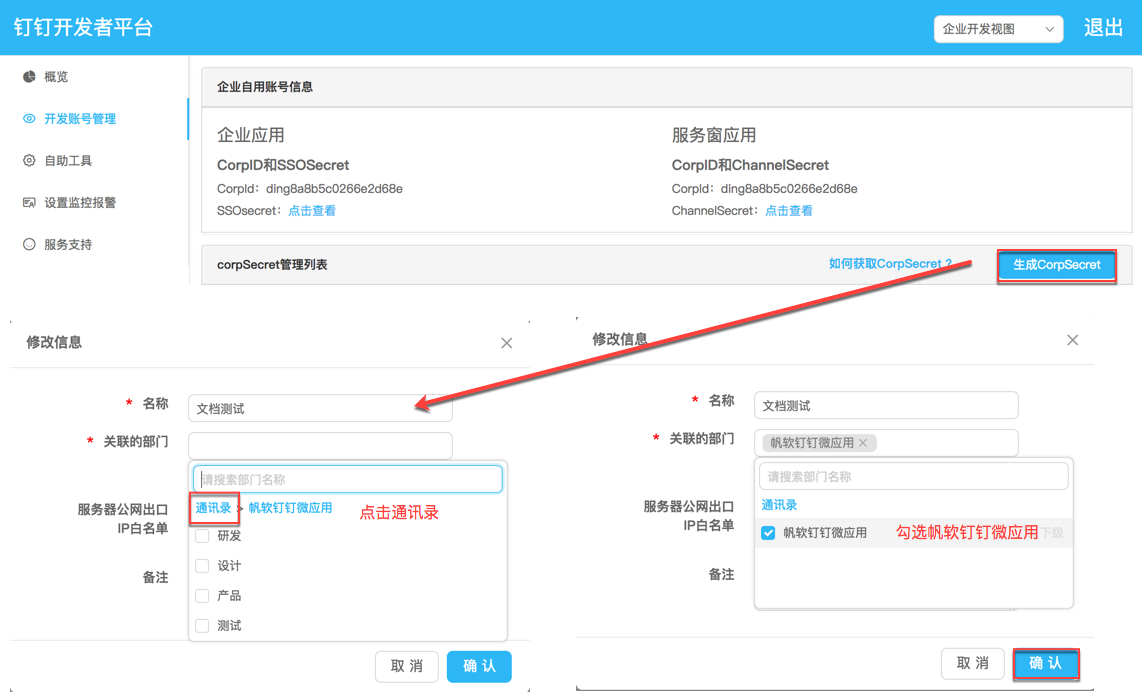
Task: Click 取消 in the left dialog
Action: click(x=406, y=666)
